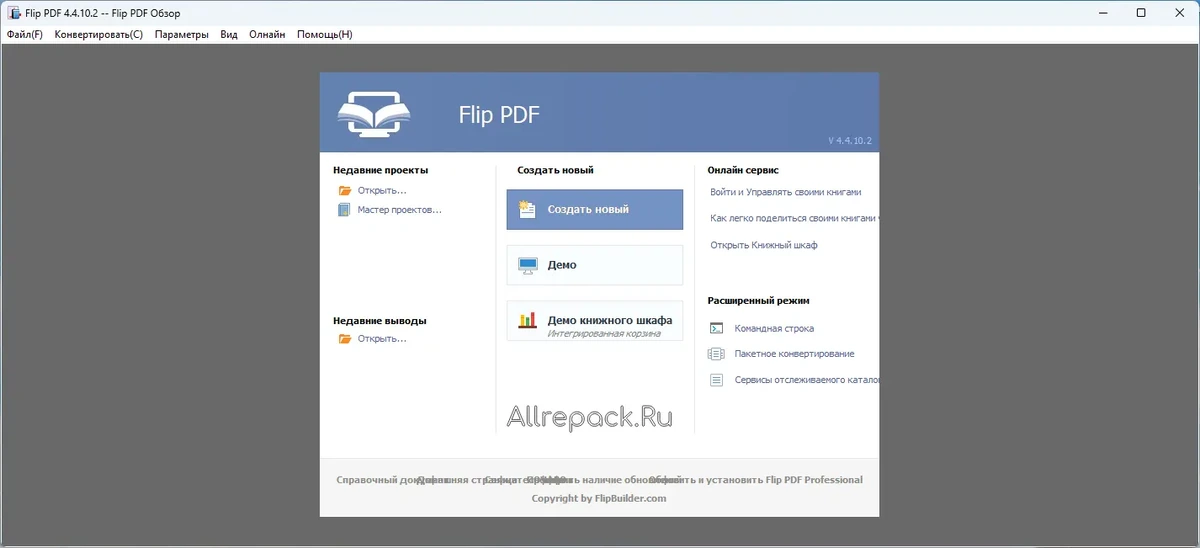Viewport: 1200px width, 548px height.
Task: Click the new project icon on Создать новый
Action: [x=528, y=209]
